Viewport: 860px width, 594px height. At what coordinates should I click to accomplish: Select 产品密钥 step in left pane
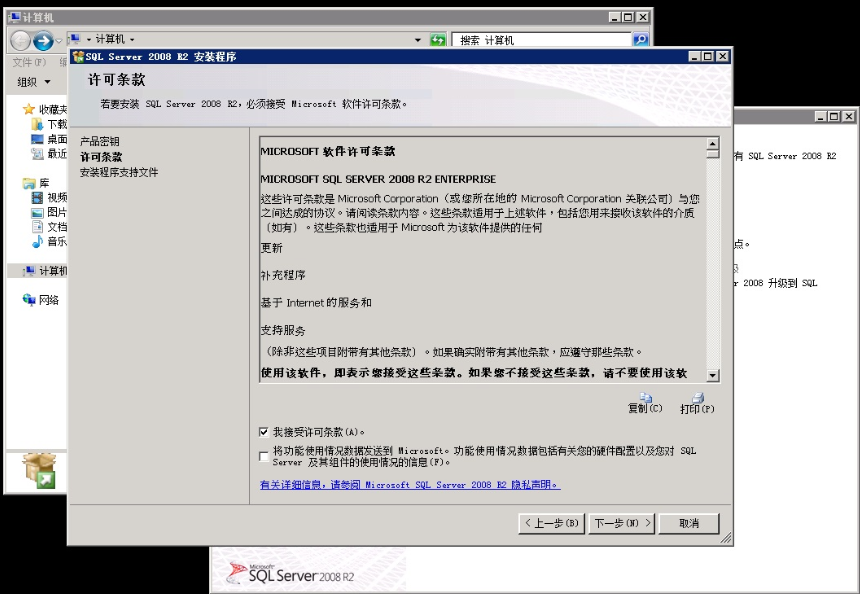point(99,141)
